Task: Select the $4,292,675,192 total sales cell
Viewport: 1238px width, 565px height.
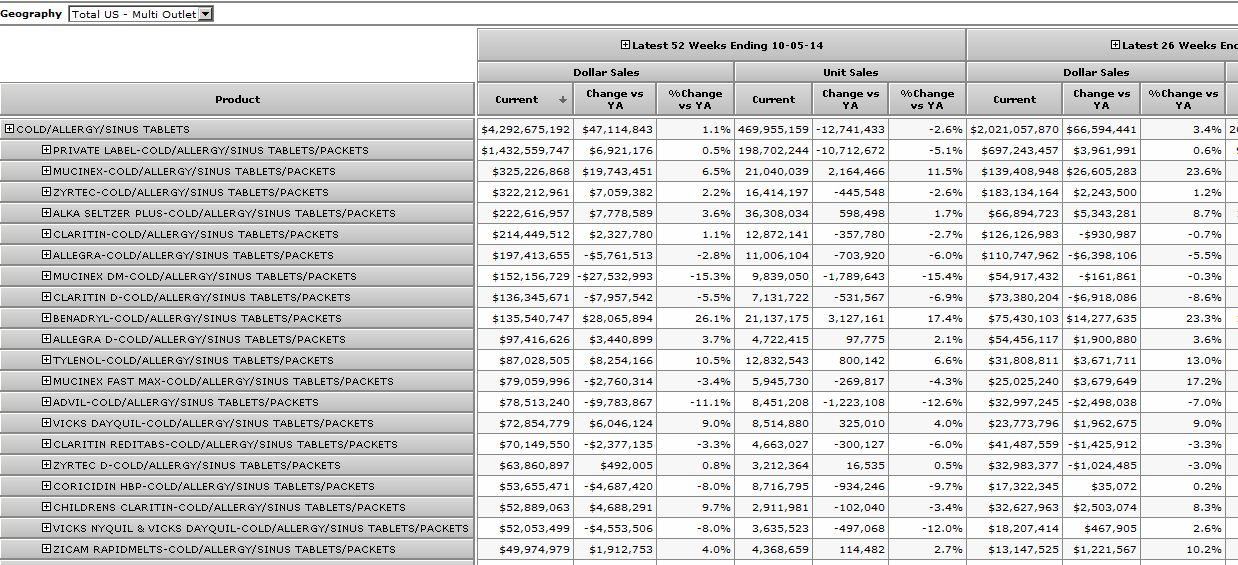Action: [x=525, y=129]
